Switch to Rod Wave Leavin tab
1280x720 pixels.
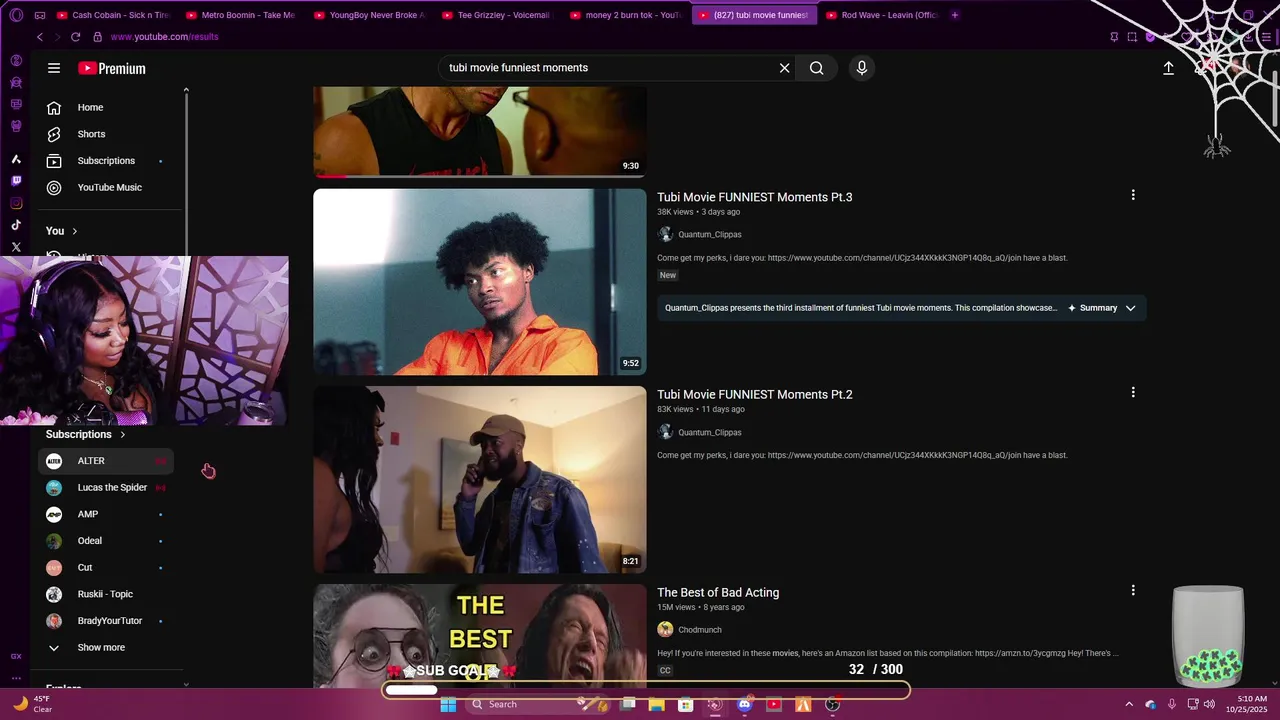883,15
